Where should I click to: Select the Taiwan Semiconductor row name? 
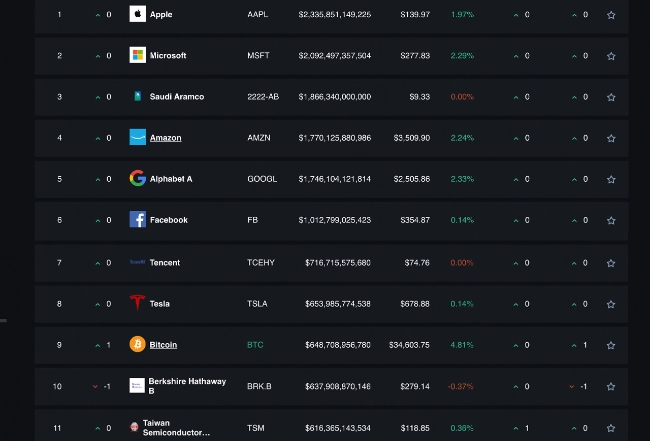pos(176,428)
